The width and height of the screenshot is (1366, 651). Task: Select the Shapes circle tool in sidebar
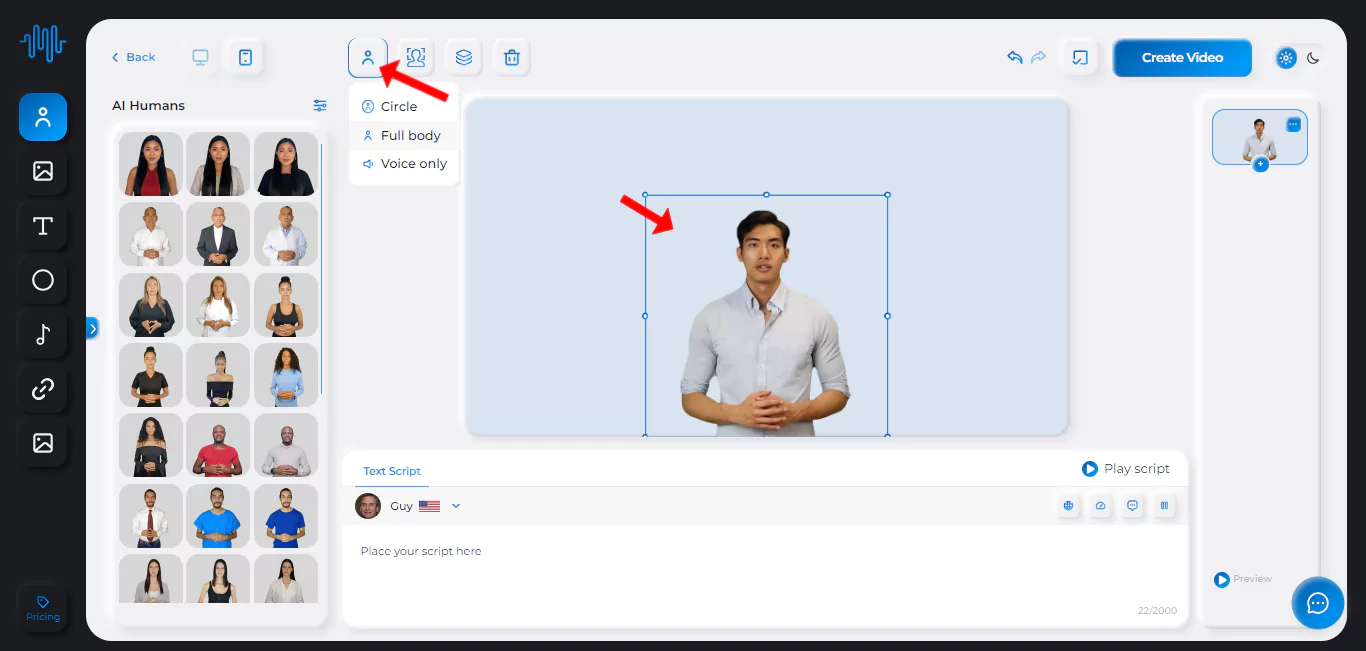[x=43, y=280]
